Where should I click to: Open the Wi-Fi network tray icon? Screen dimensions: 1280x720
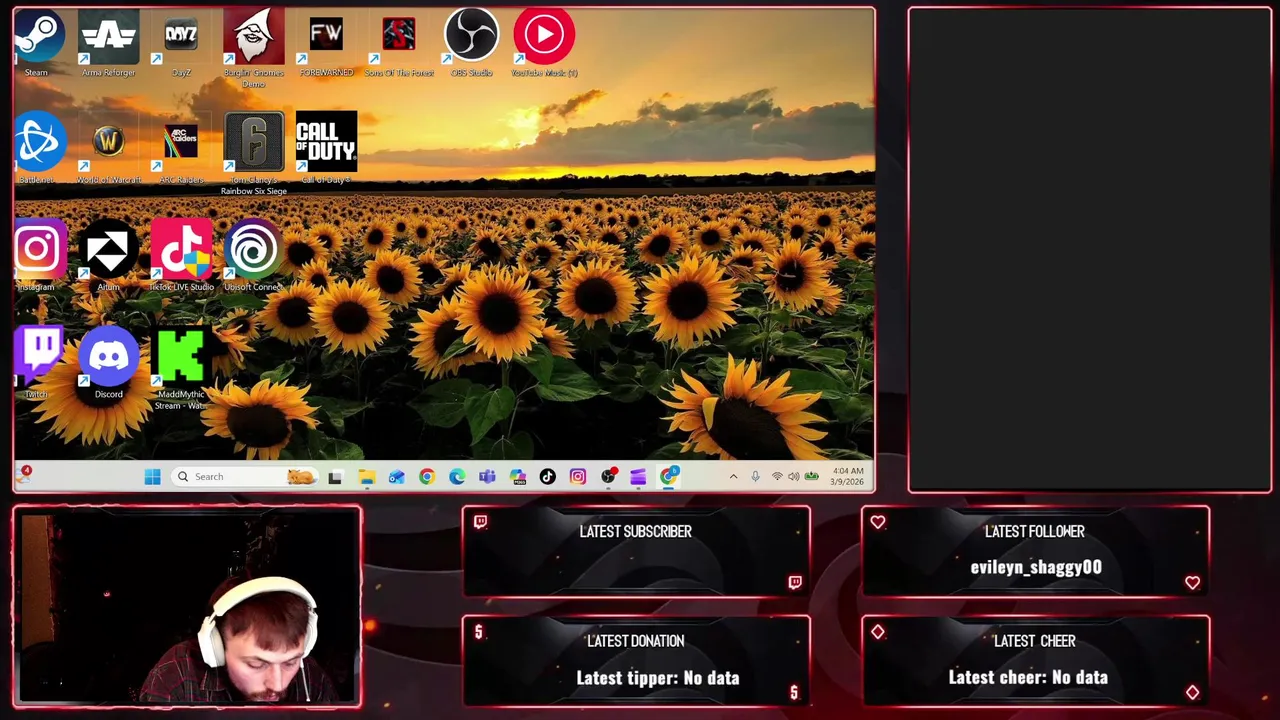[777, 477]
